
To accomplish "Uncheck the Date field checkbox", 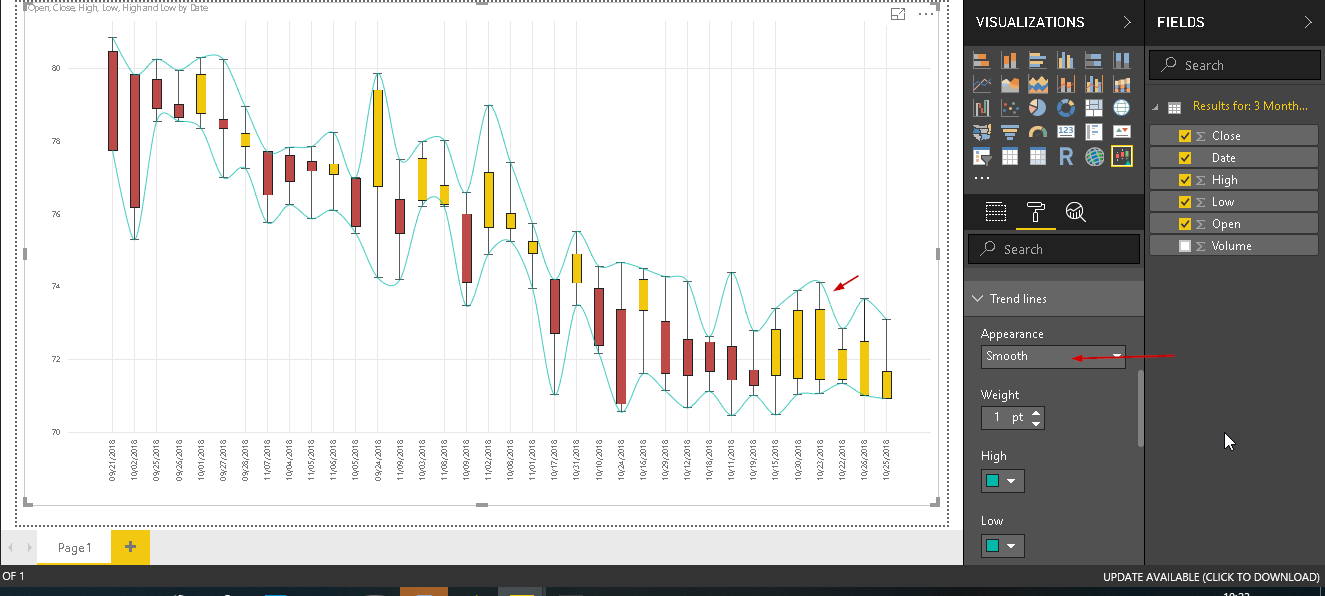I will pos(1185,158).
